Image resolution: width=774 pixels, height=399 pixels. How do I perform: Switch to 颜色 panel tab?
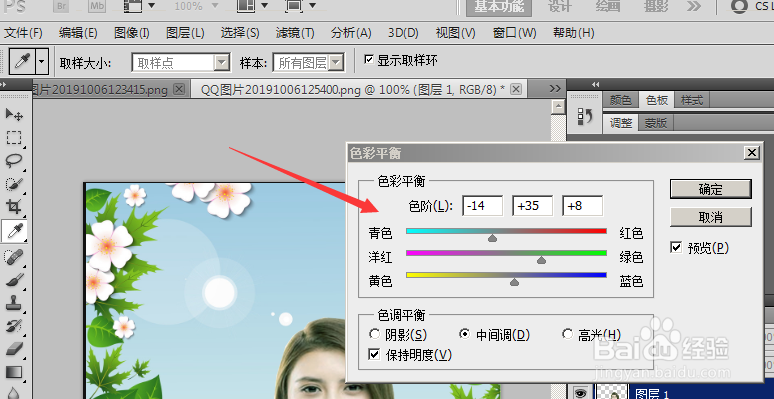click(620, 100)
